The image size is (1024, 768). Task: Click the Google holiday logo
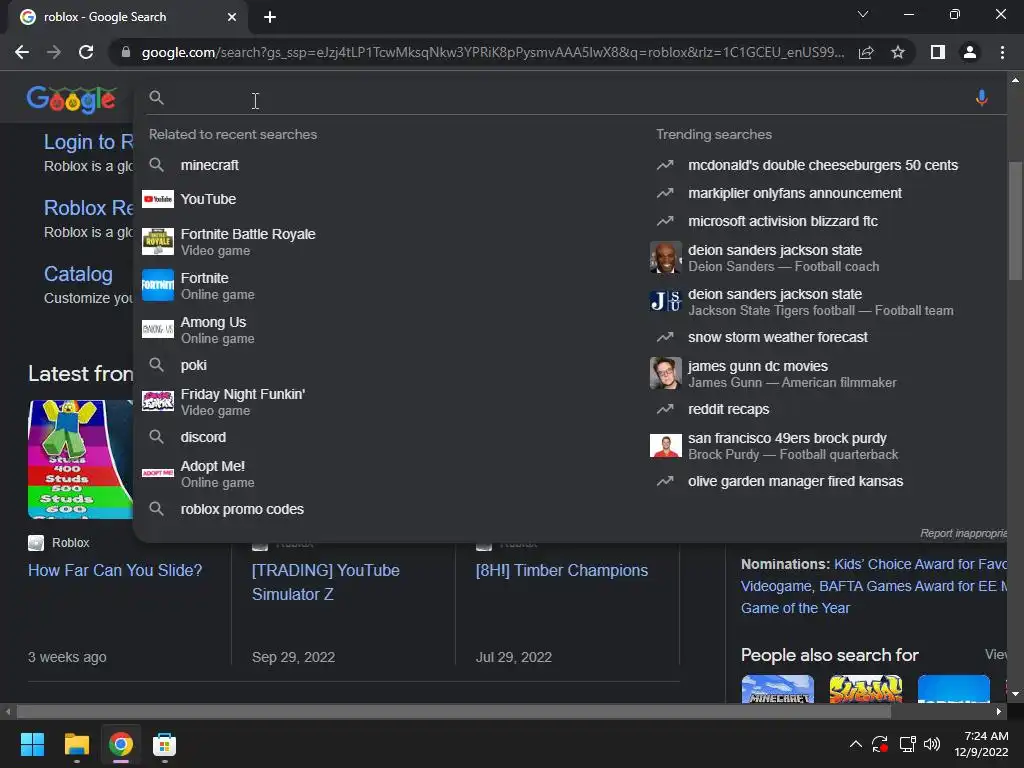pos(72,99)
